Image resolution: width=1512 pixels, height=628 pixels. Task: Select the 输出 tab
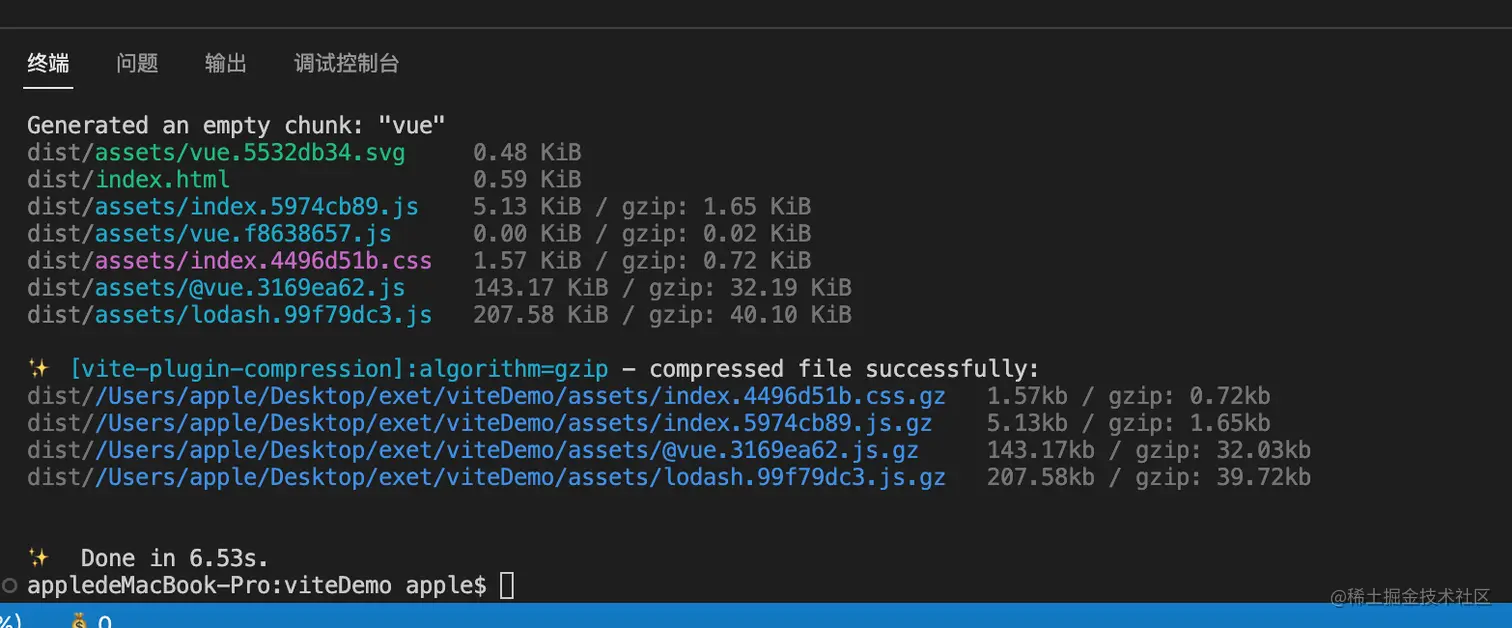point(226,63)
